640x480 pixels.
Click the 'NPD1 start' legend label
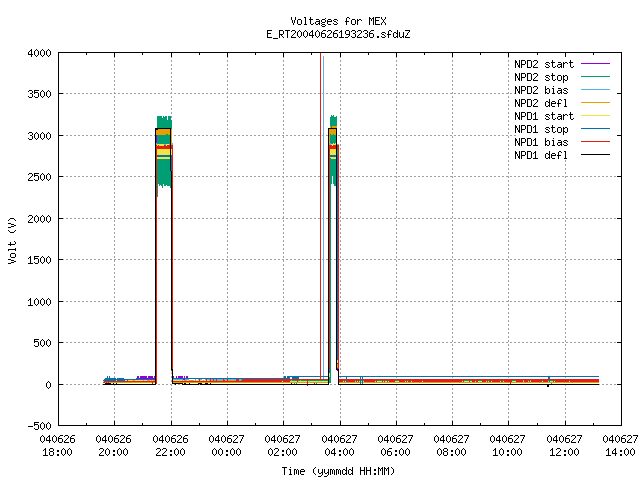pos(544,116)
